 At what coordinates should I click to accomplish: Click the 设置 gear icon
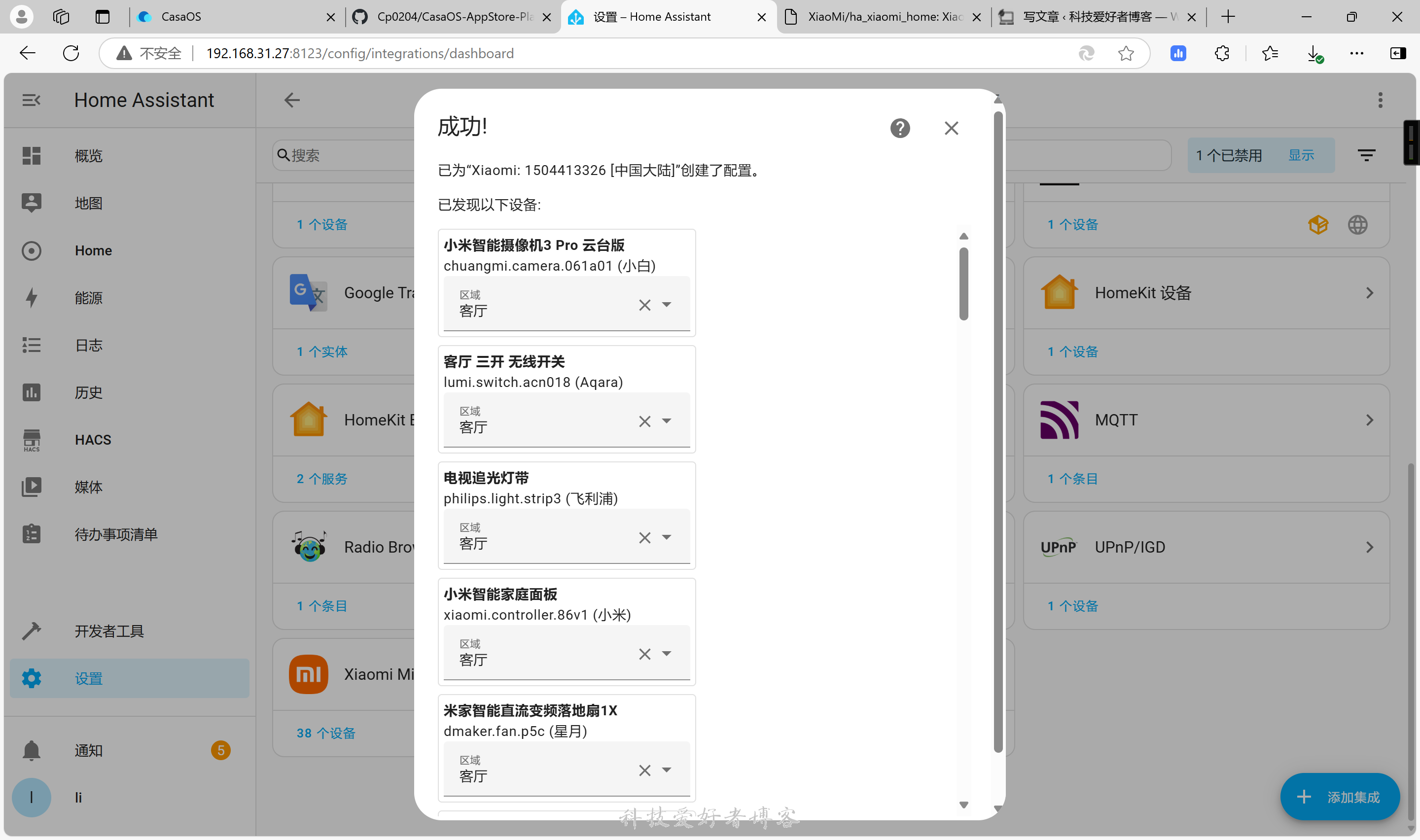click(x=32, y=678)
